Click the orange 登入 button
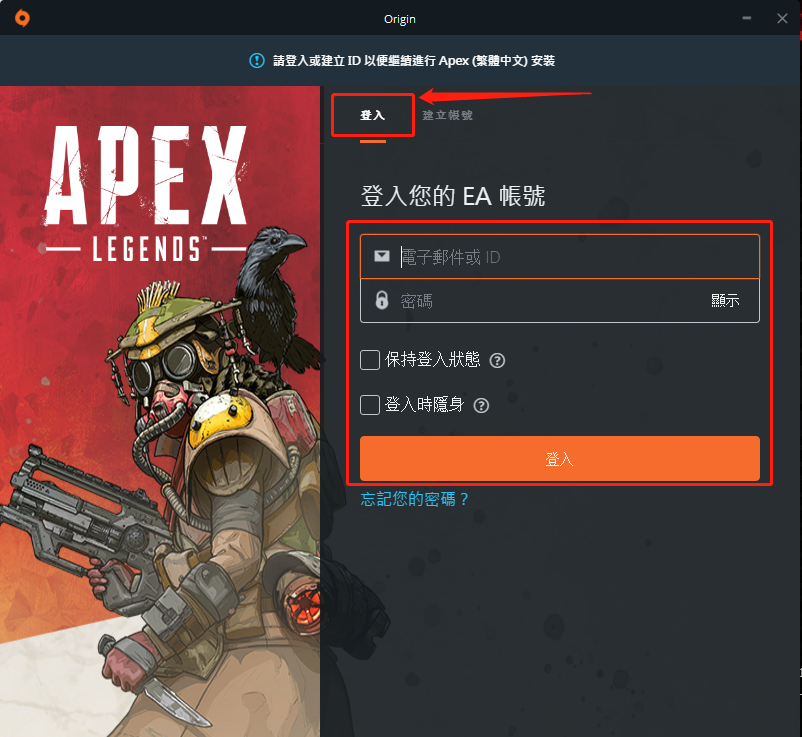This screenshot has width=802, height=737. coord(560,458)
